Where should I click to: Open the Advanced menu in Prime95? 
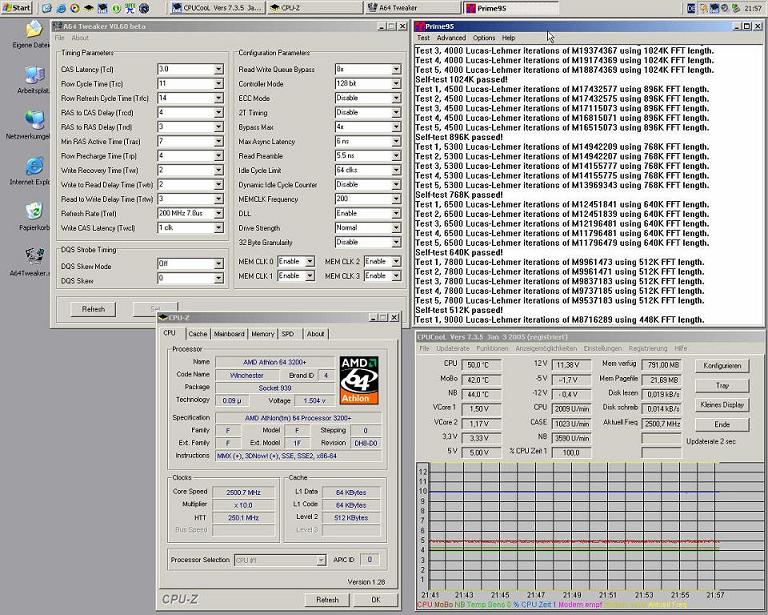[451, 38]
